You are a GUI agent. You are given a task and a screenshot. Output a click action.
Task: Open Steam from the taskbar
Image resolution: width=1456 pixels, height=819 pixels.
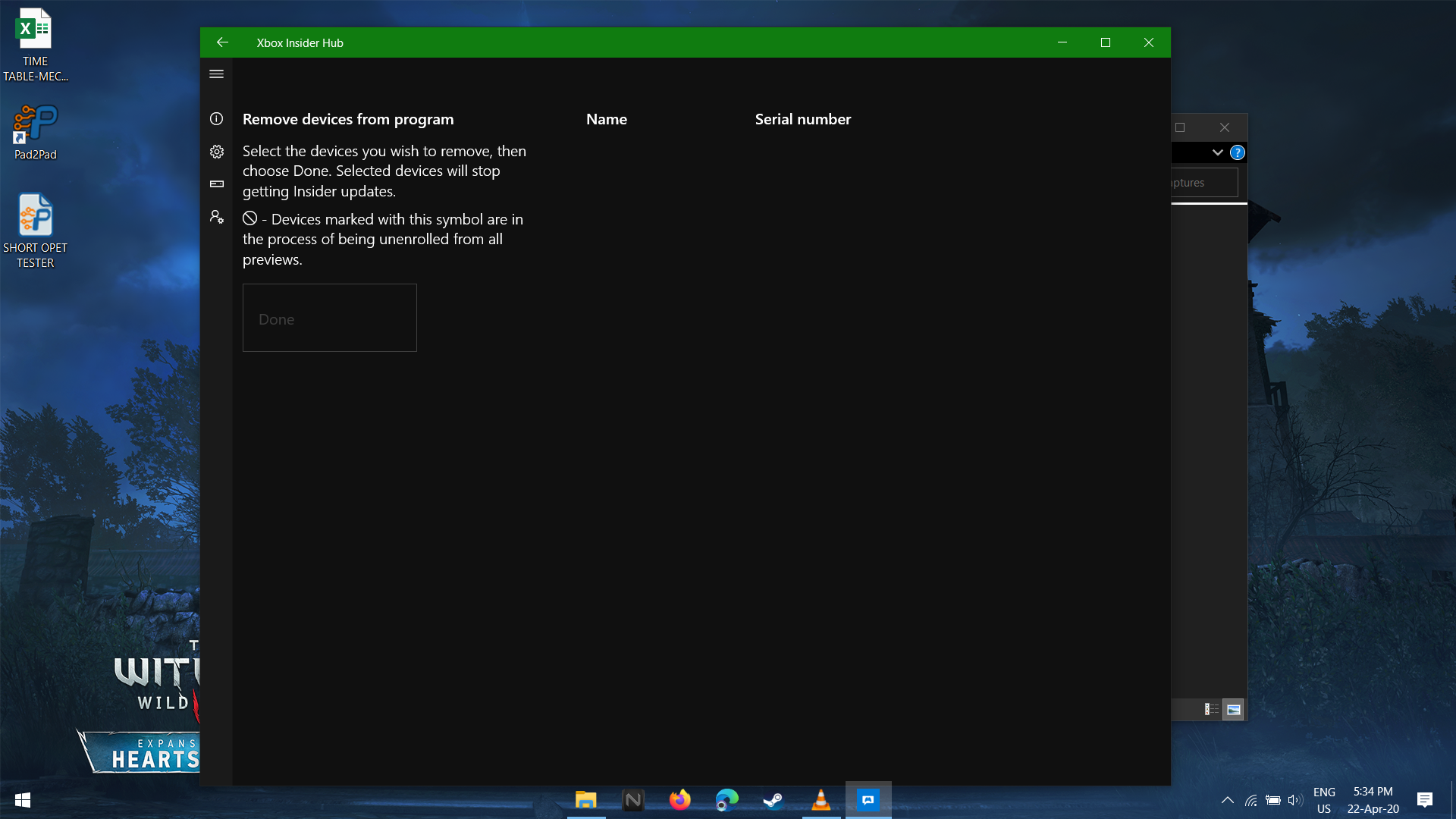coord(773,800)
